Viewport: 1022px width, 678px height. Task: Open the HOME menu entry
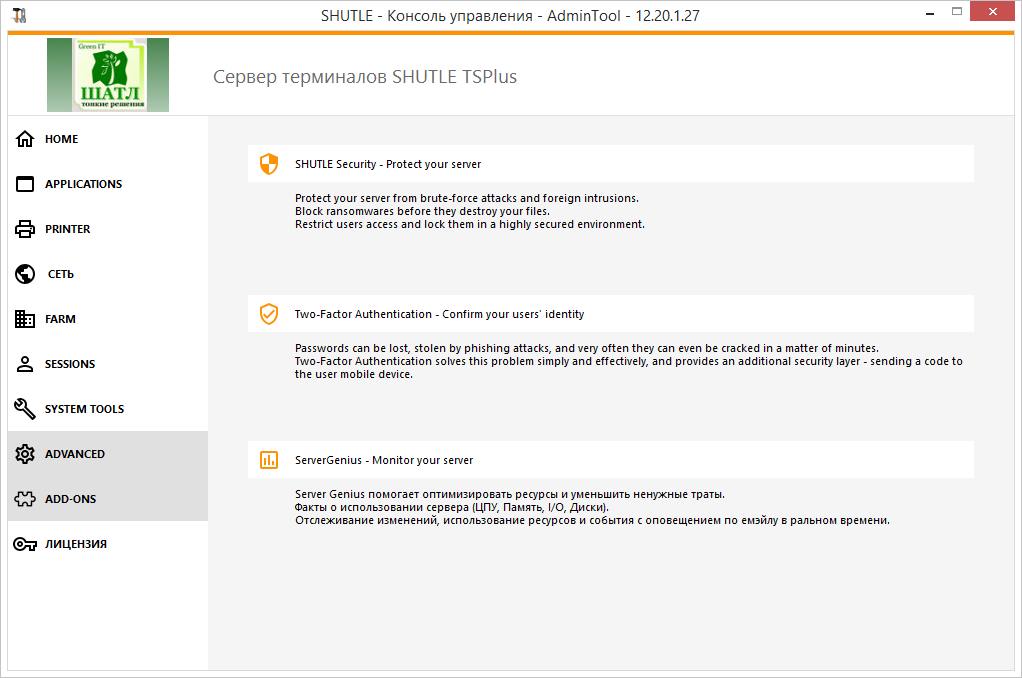coord(108,139)
